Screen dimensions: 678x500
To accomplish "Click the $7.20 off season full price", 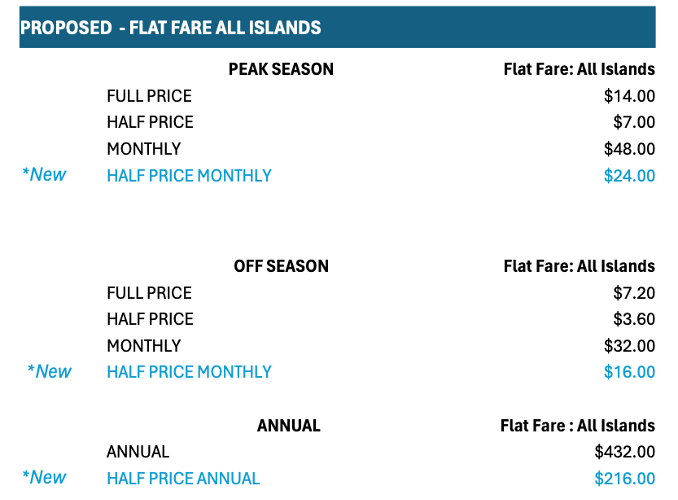I will [x=634, y=293].
